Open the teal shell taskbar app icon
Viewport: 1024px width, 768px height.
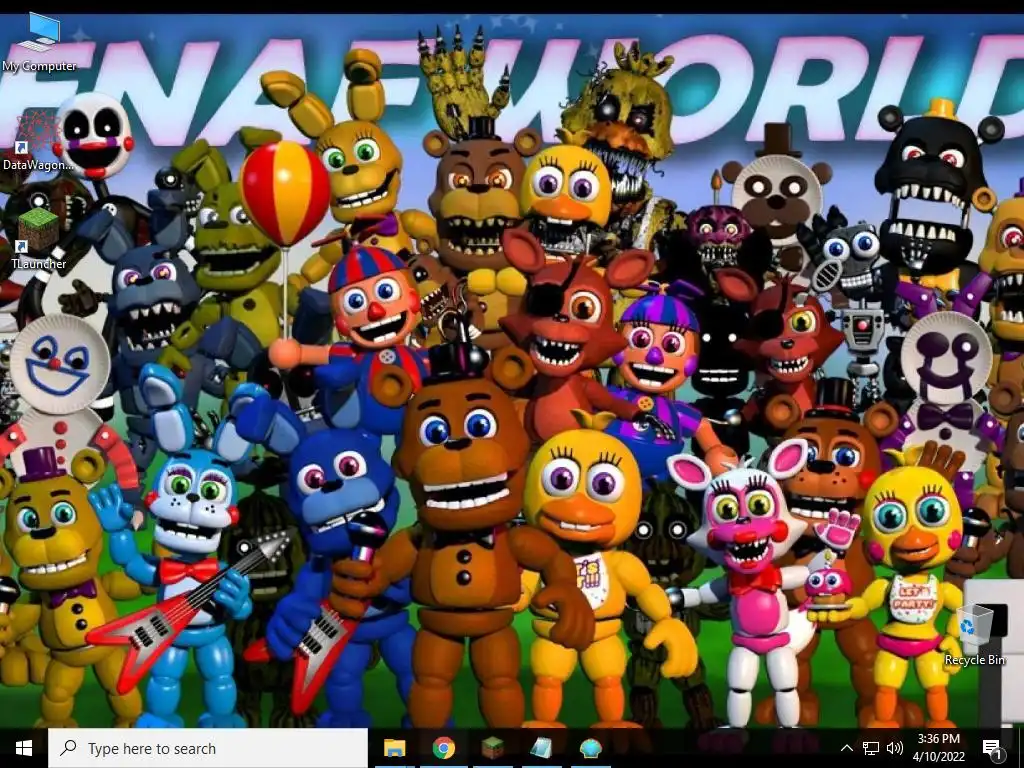tap(590, 748)
